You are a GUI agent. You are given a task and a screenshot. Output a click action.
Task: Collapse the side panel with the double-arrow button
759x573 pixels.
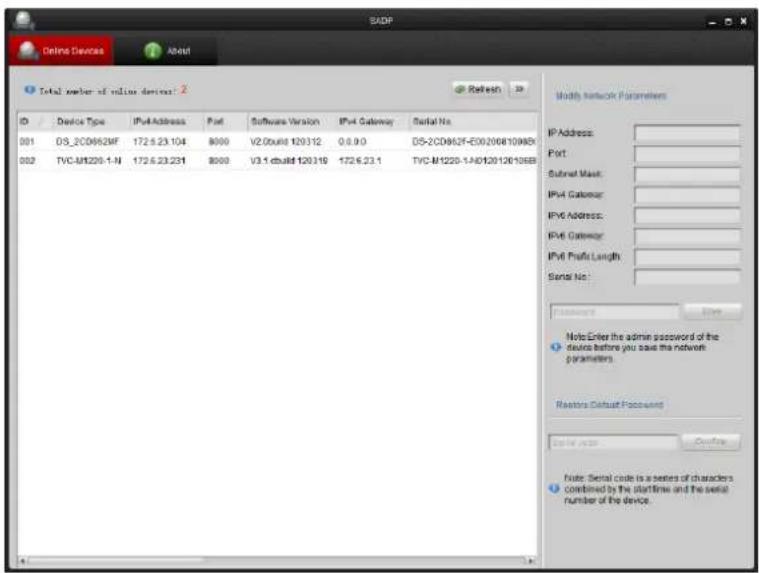[519, 89]
